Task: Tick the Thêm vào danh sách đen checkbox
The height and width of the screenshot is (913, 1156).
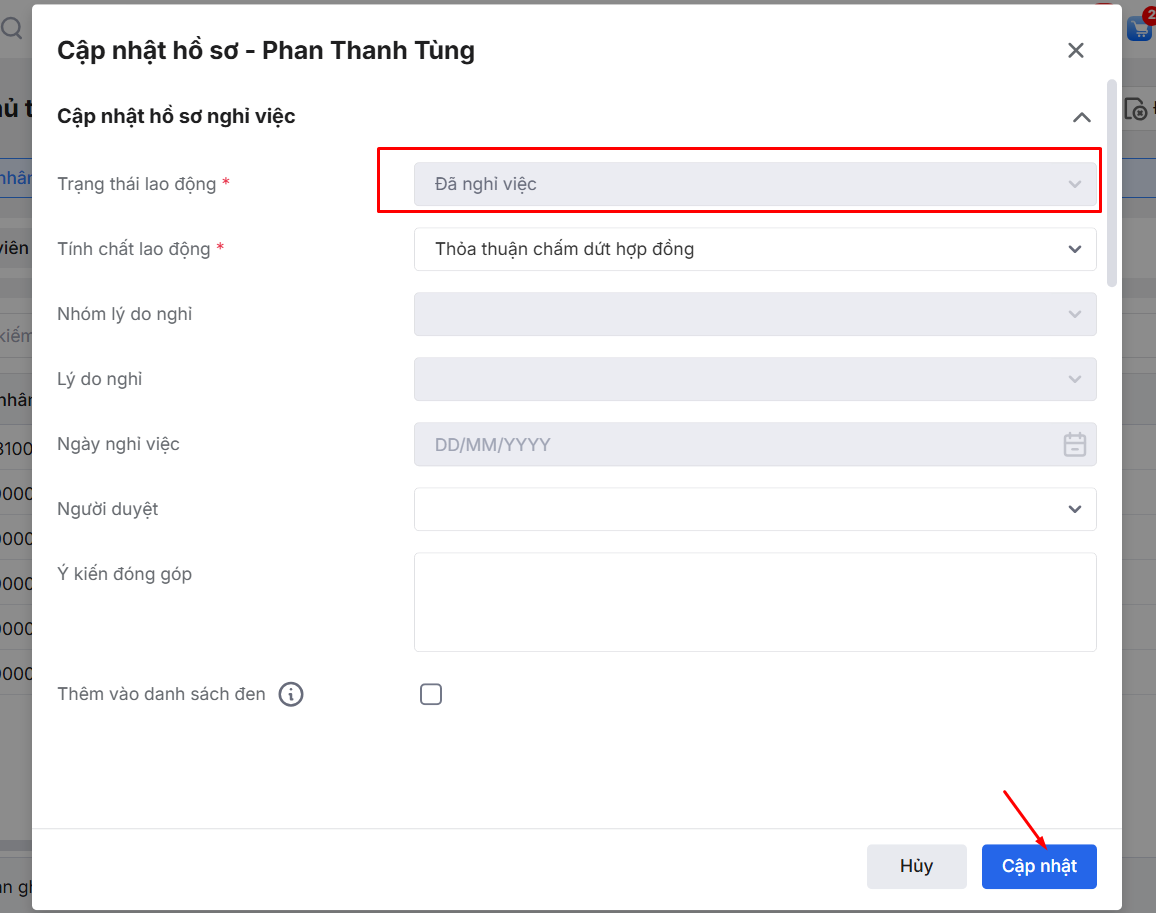Action: click(431, 694)
